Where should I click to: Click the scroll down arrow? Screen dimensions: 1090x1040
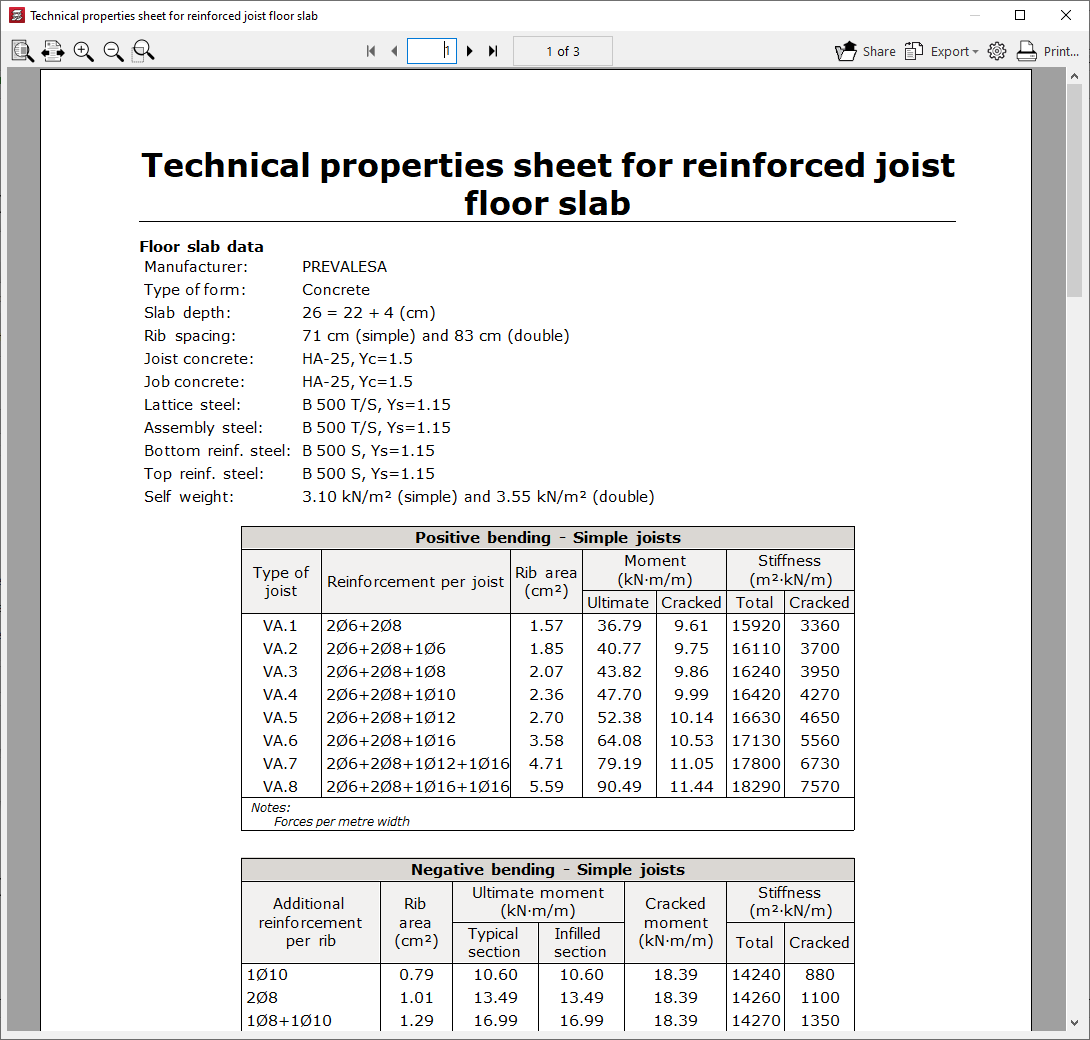tap(1074, 1023)
